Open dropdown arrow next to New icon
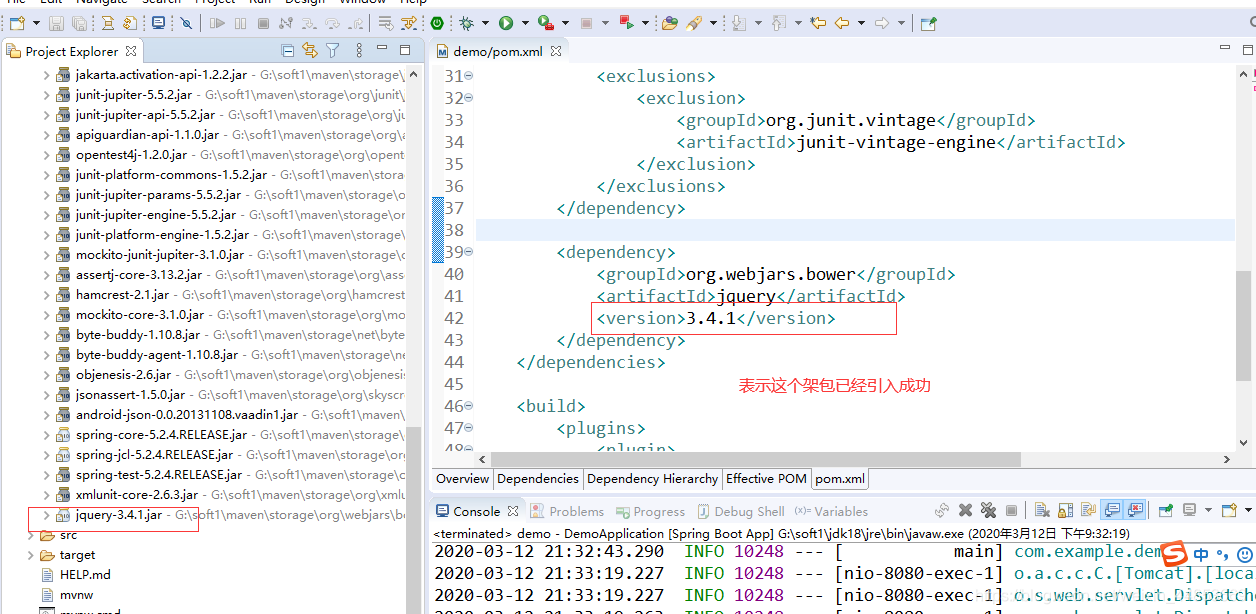The height and width of the screenshot is (614, 1256). pos(36,23)
